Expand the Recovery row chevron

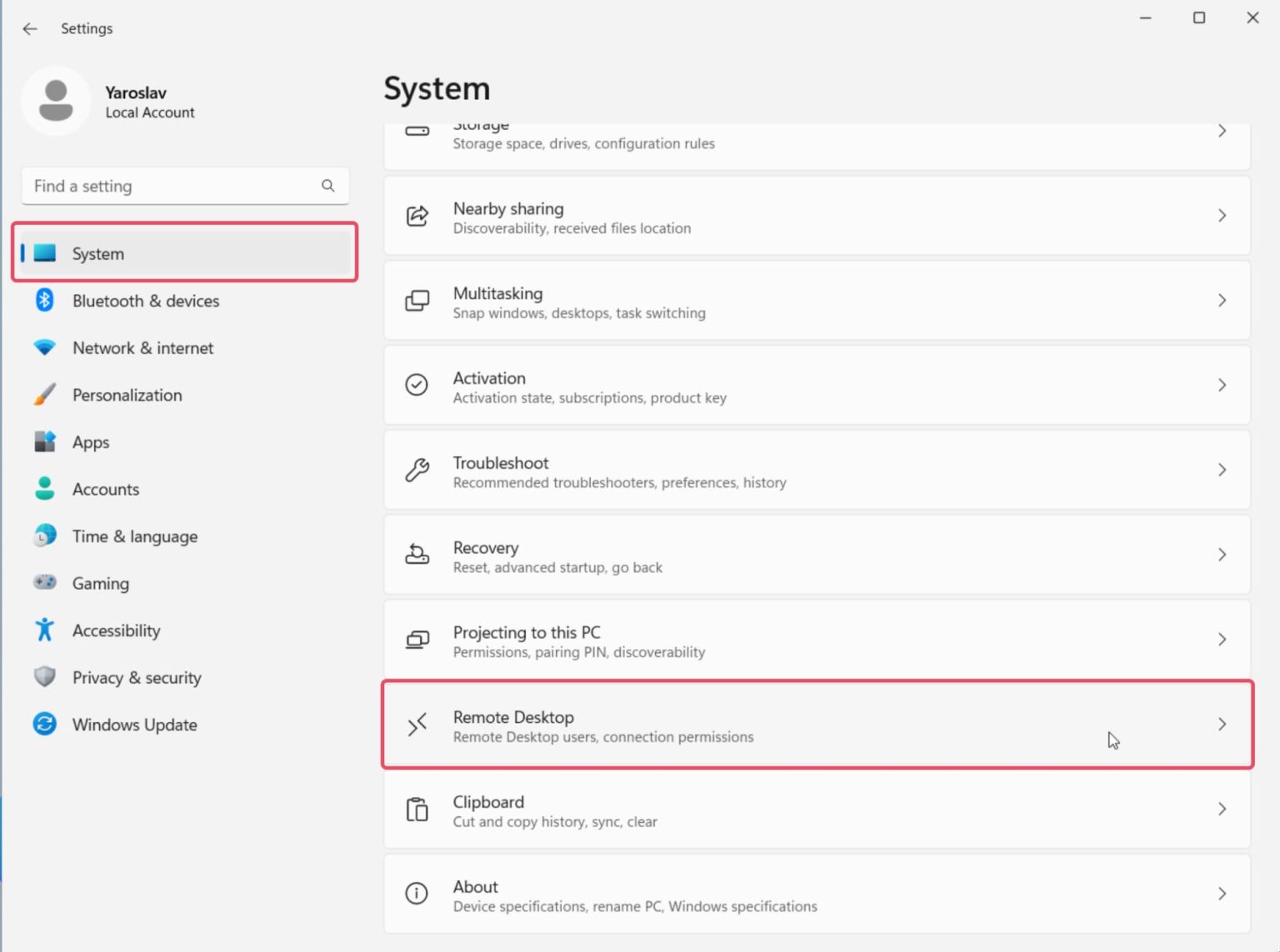1222,554
